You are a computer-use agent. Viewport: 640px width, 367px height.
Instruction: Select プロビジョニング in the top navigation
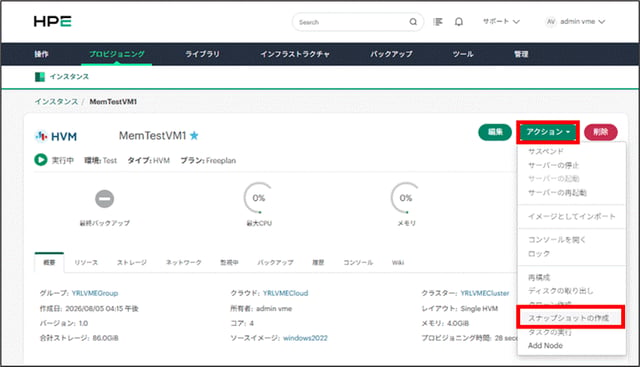click(117, 54)
